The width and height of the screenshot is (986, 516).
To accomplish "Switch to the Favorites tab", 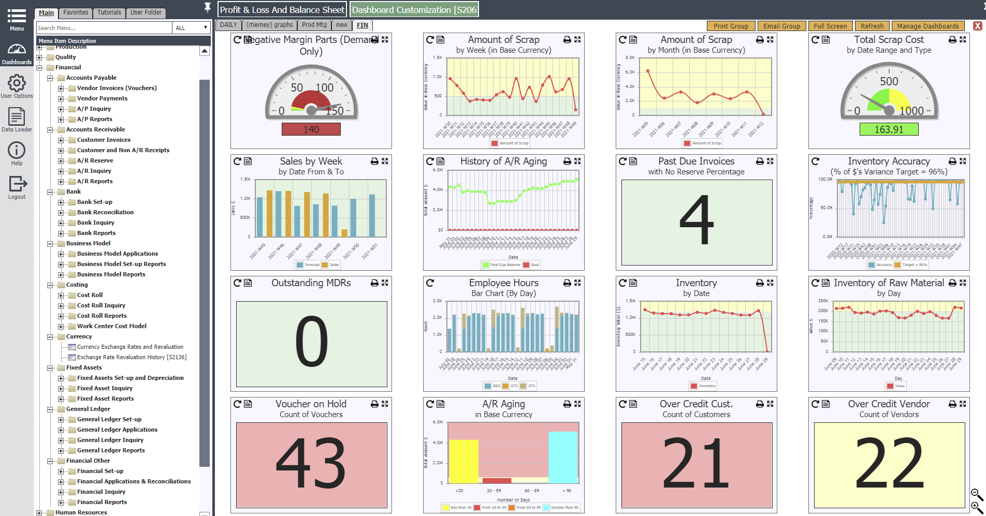I will click(76, 13).
